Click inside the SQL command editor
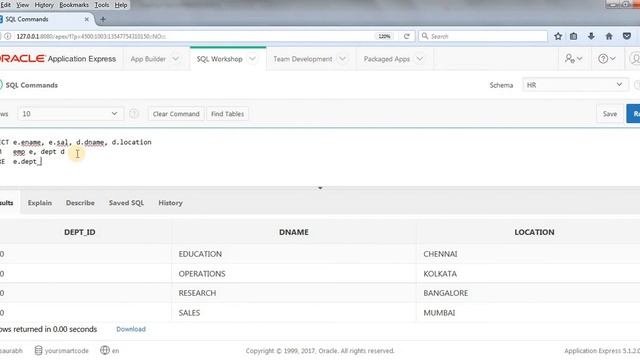Viewport: 640px width, 360px height. coord(320,157)
